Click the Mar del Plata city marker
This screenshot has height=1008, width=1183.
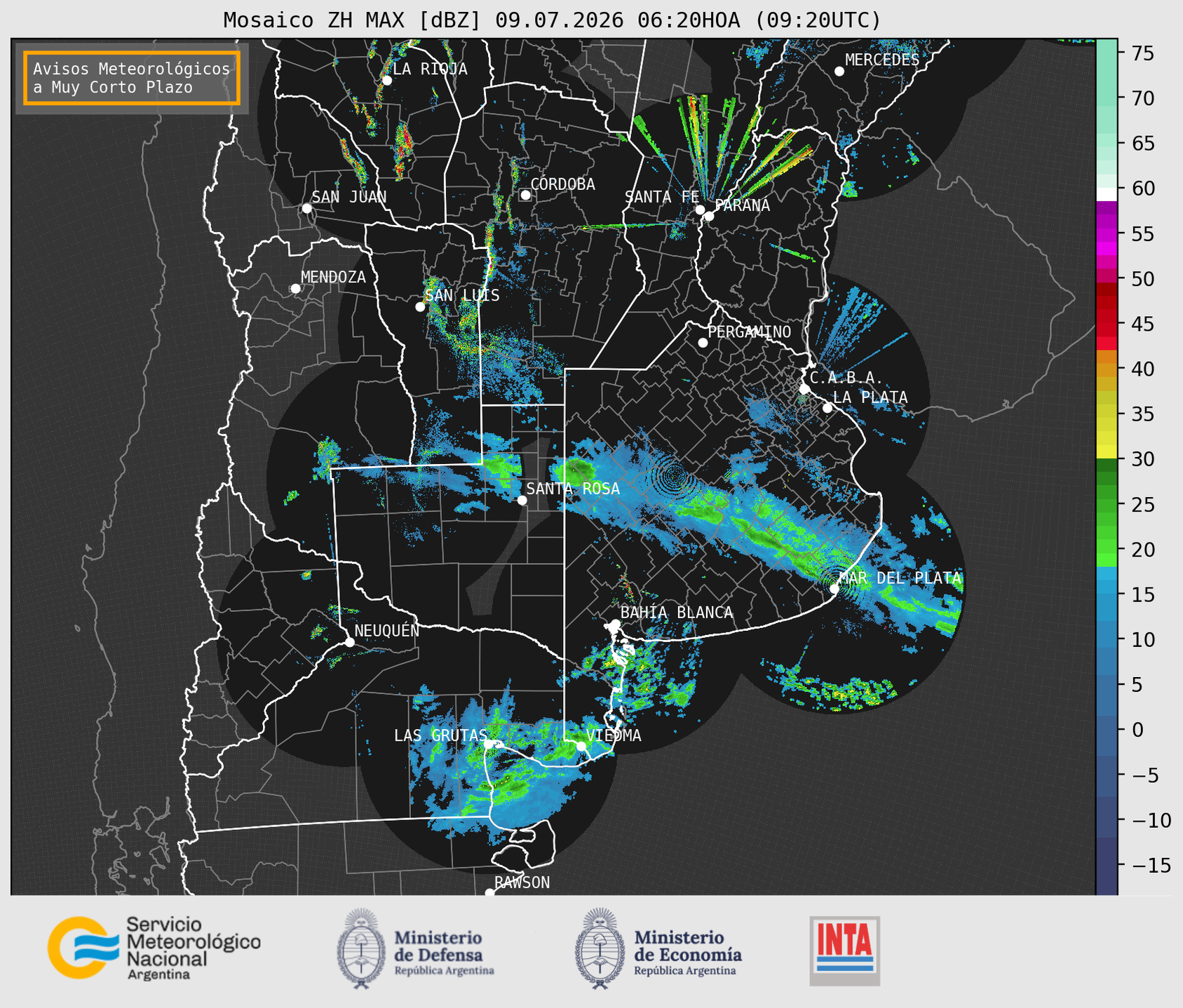click(834, 589)
